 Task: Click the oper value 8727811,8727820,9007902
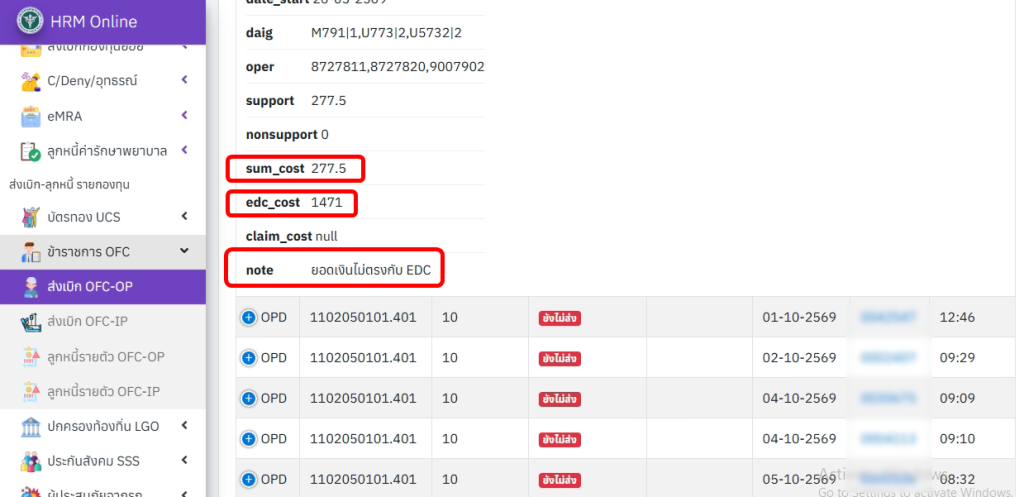[x=398, y=67]
